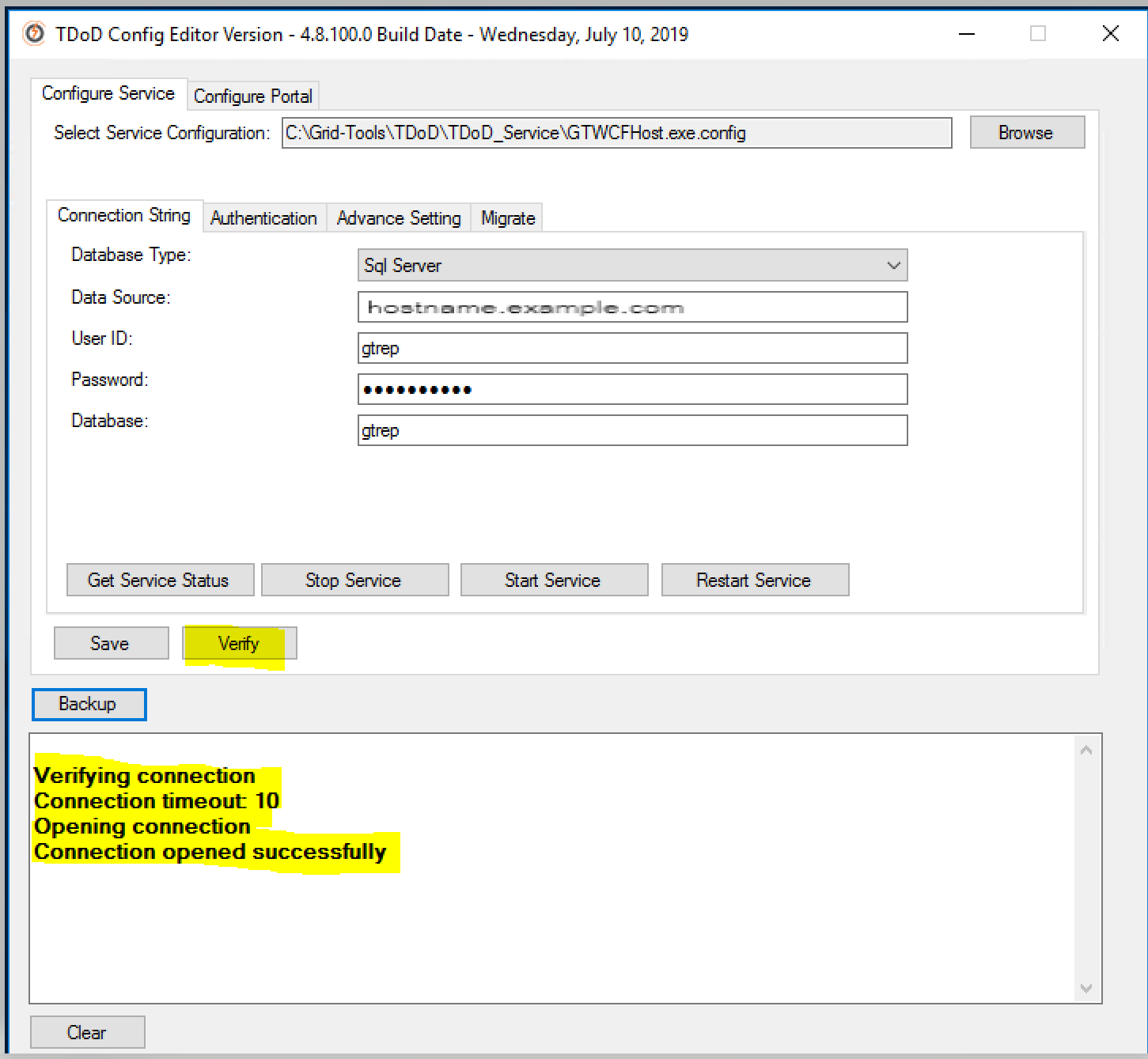Click the Data Source input field
This screenshot has height=1059, width=1148.
[x=631, y=308]
